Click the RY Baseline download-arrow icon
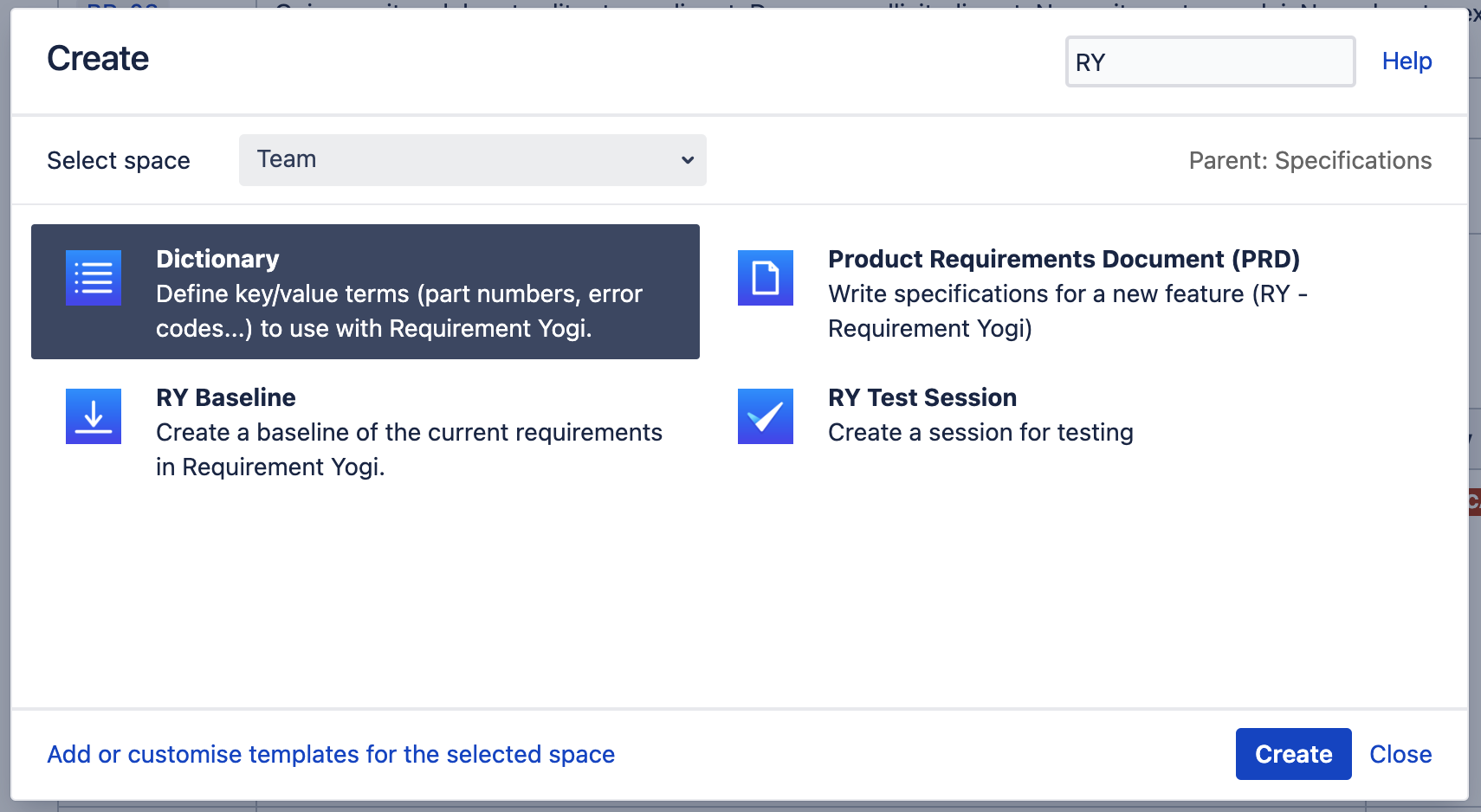The image size is (1481, 812). click(x=94, y=416)
